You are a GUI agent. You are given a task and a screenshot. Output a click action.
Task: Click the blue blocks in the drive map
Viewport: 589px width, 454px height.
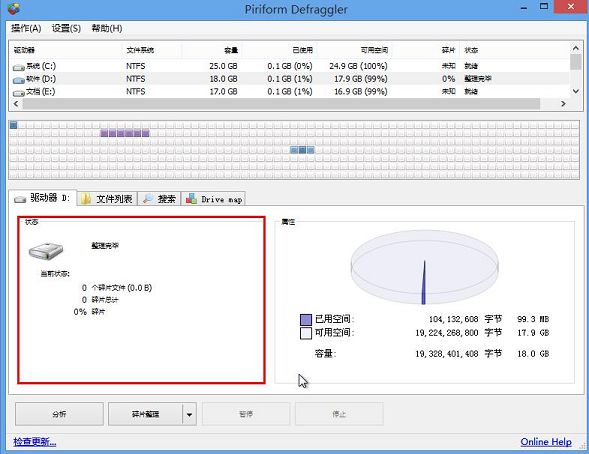pos(302,150)
